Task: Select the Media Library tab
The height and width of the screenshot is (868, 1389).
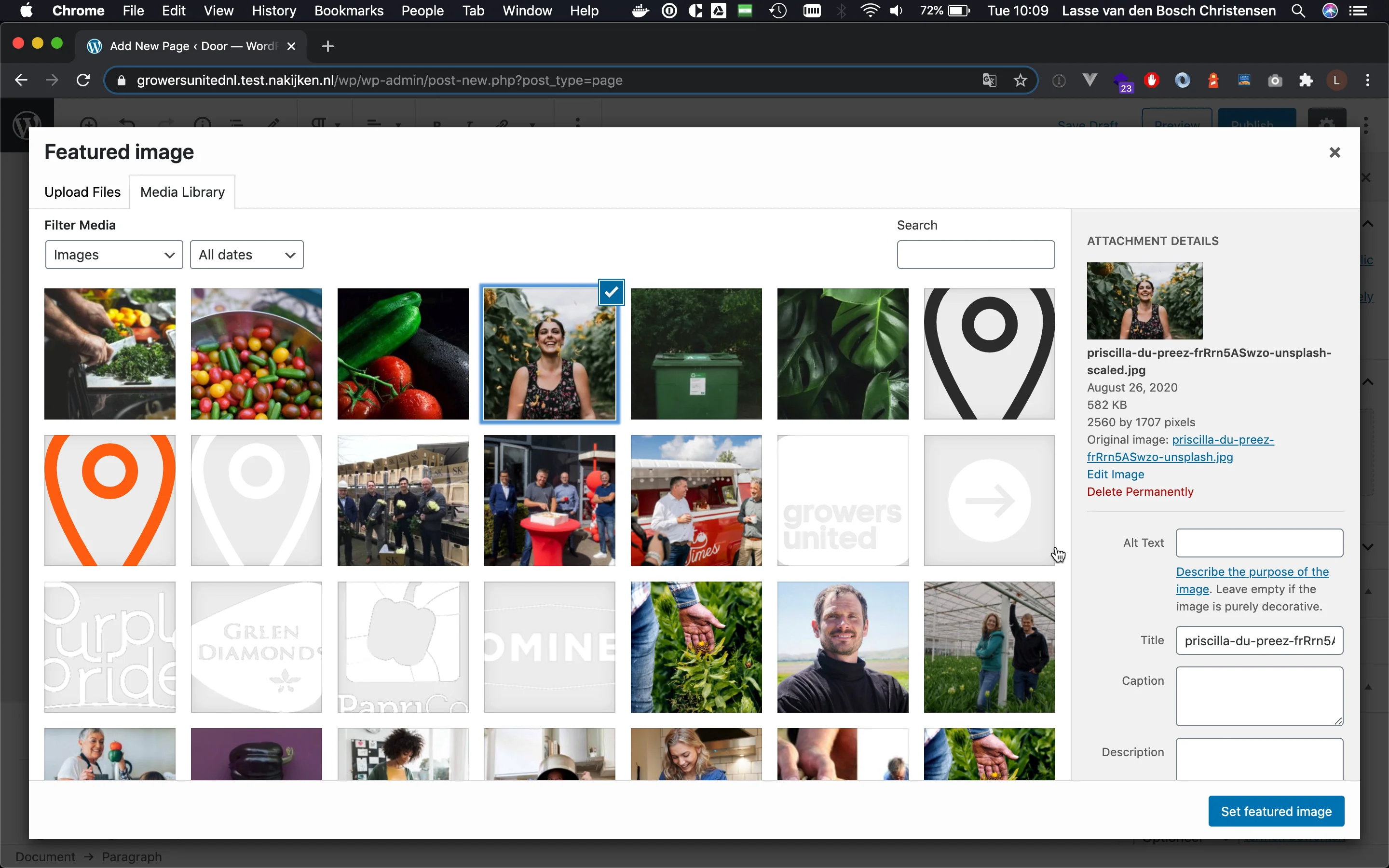Action: (182, 192)
